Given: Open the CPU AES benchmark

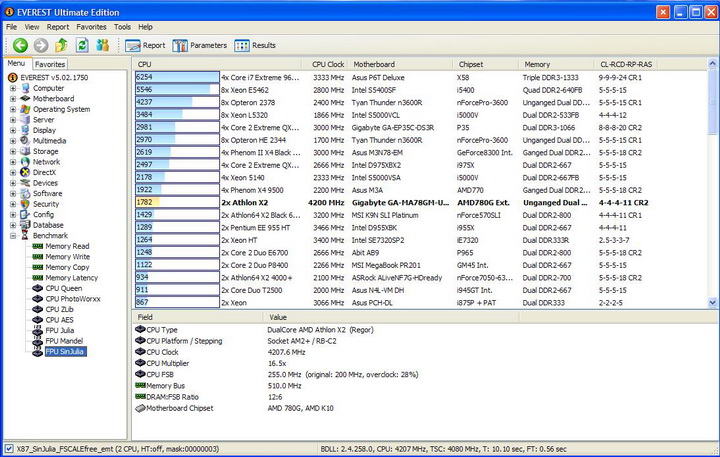Looking at the screenshot, I should (x=59, y=320).
